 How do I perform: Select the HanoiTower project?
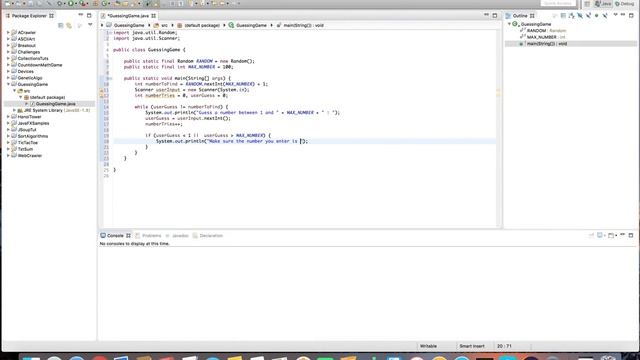point(29,117)
